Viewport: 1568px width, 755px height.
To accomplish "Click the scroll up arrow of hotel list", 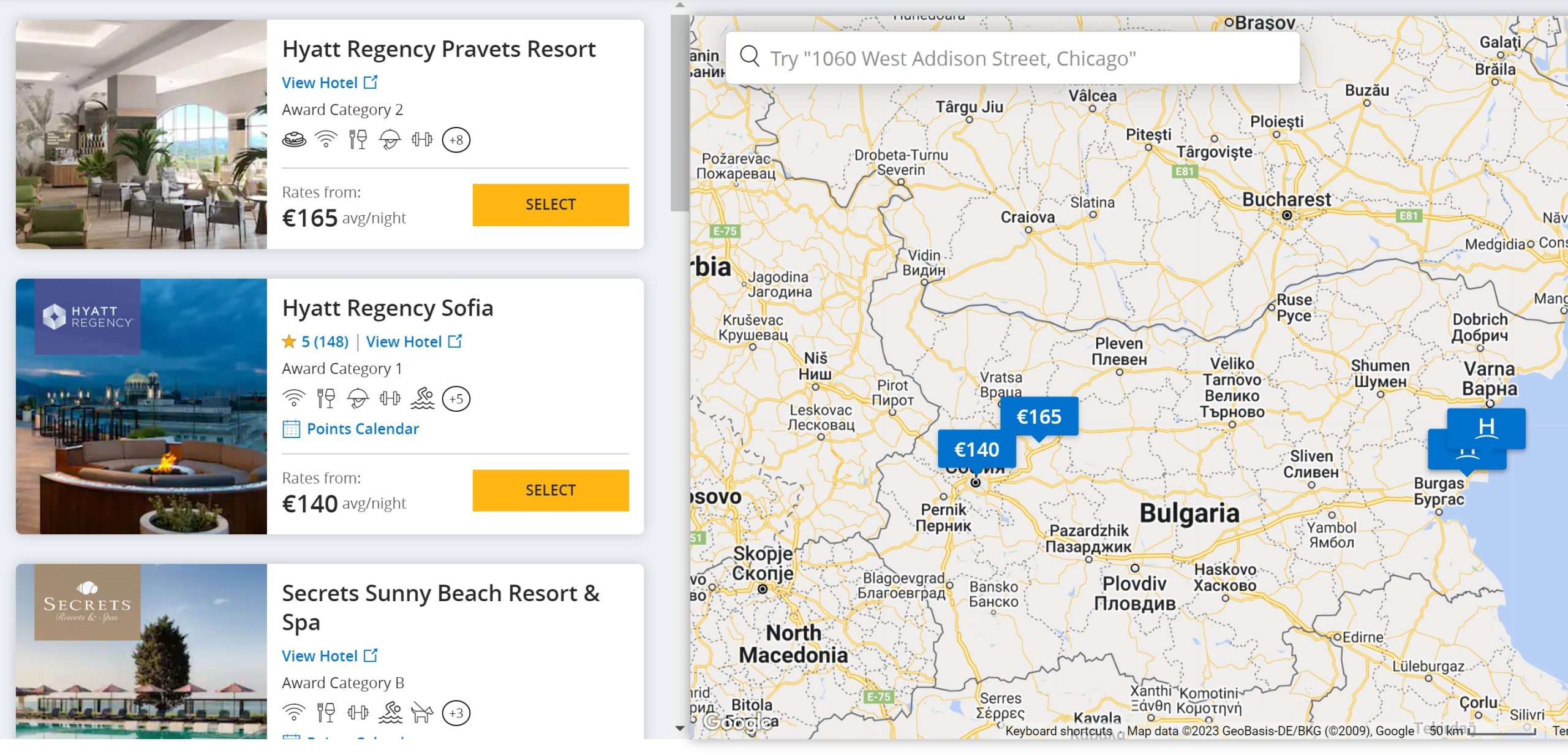I will [x=680, y=5].
